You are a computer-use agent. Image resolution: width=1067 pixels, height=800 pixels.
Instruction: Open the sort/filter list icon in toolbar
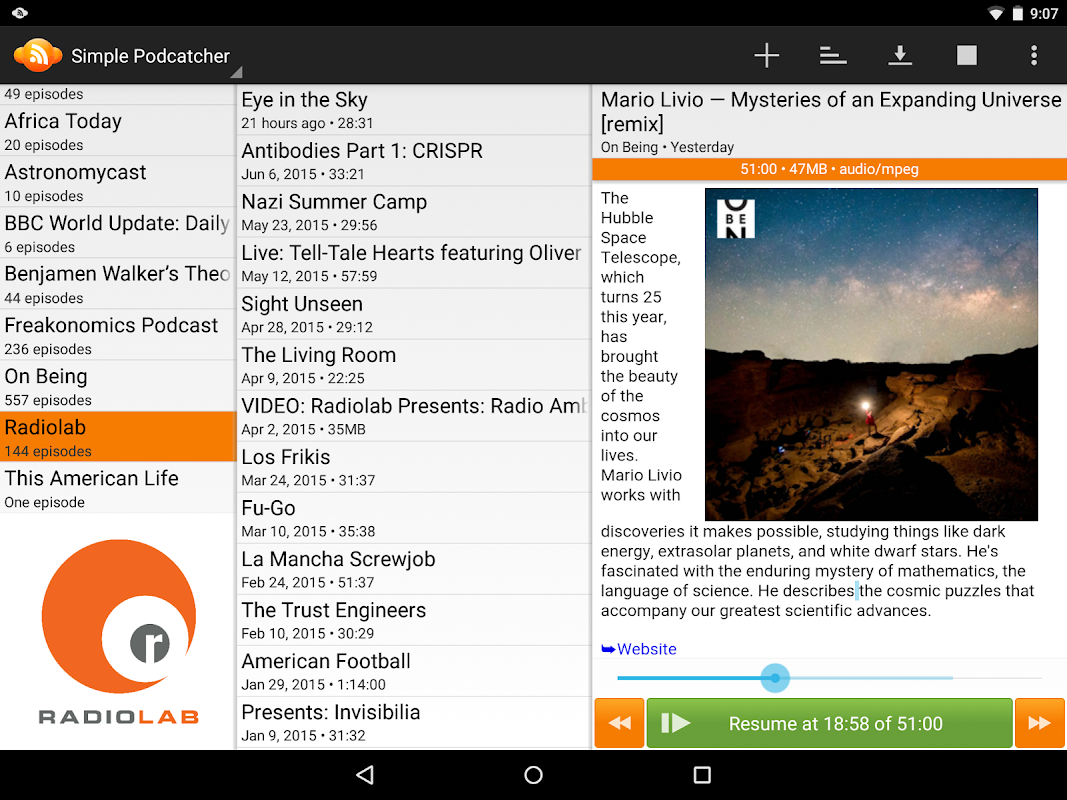pos(833,56)
